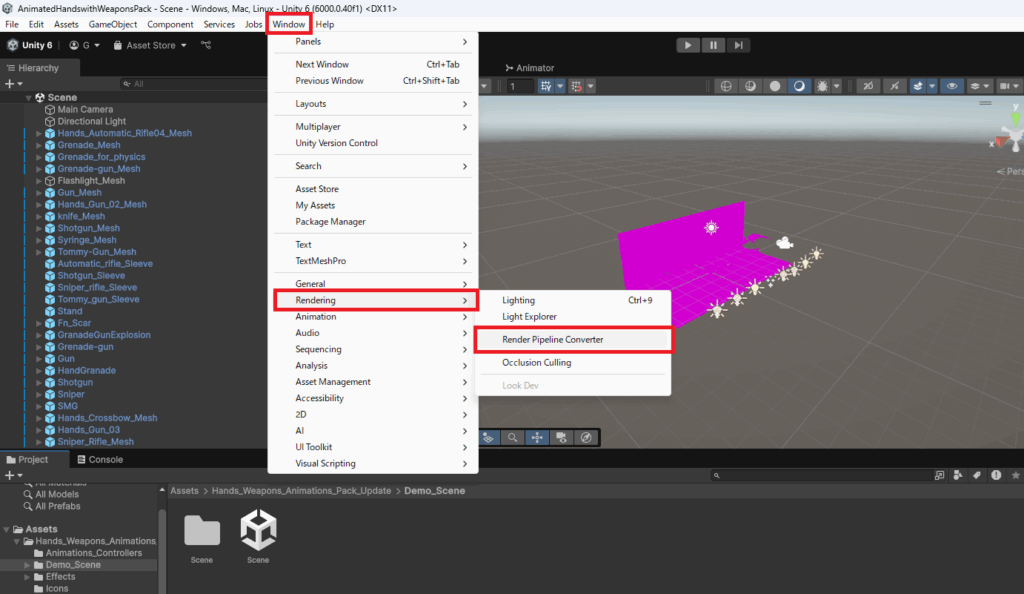Click the grid snap value field showing 1
This screenshot has width=1024, height=594.
tap(520, 86)
